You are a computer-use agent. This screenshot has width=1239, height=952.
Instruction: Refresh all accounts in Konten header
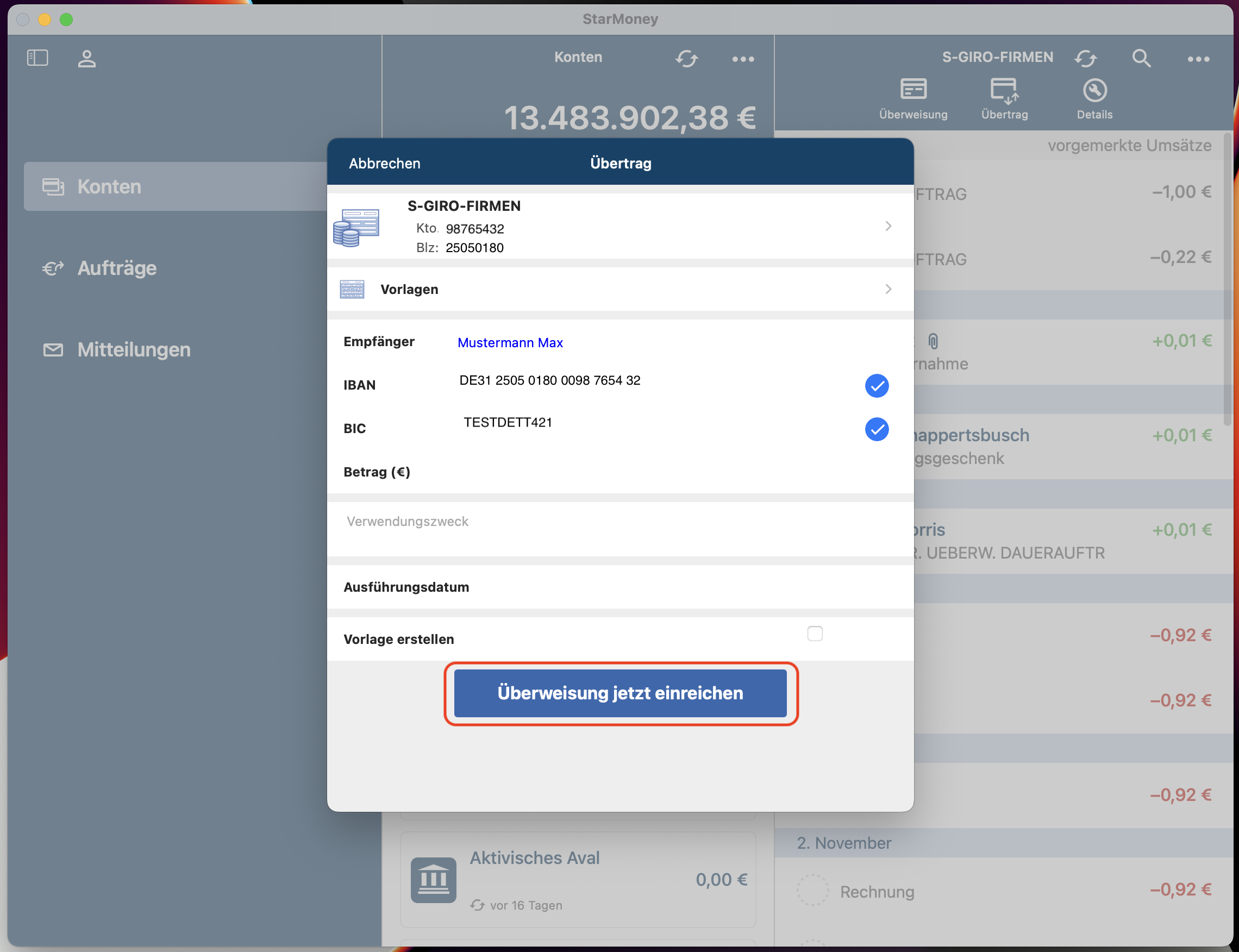[686, 58]
